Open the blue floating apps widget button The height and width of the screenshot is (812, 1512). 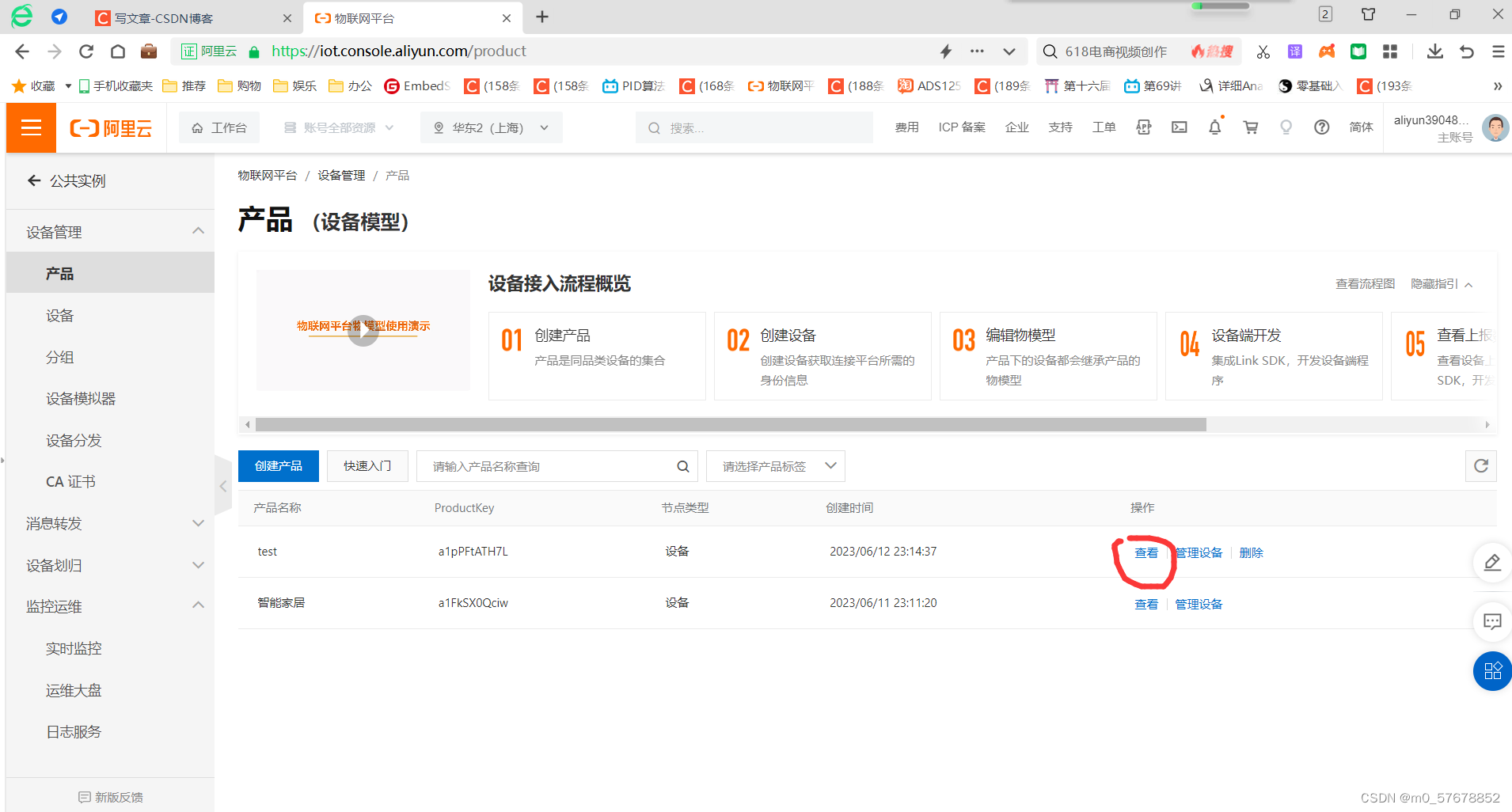tap(1492, 671)
